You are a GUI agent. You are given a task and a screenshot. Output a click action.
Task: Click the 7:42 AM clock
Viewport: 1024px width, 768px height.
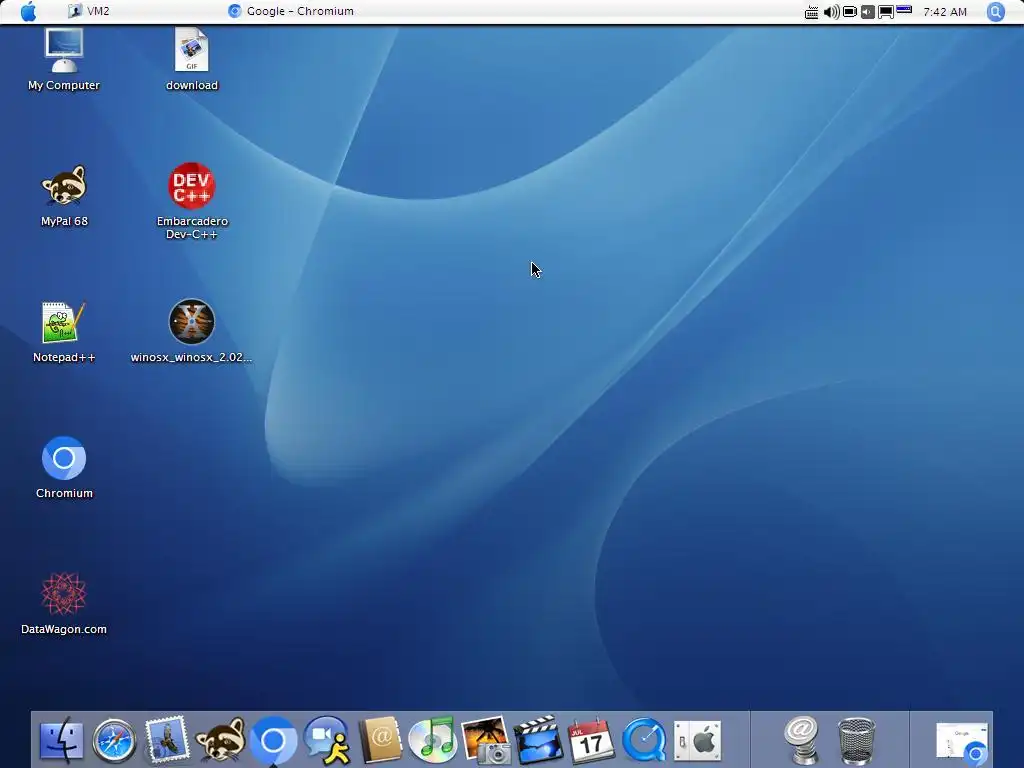pos(944,12)
